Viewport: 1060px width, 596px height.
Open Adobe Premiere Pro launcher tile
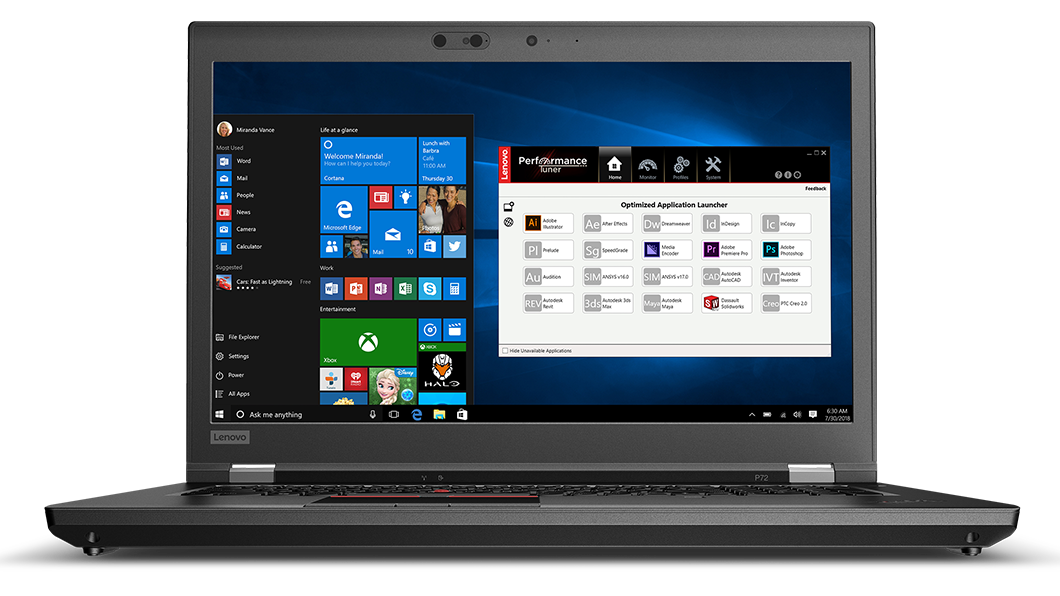[x=726, y=250]
